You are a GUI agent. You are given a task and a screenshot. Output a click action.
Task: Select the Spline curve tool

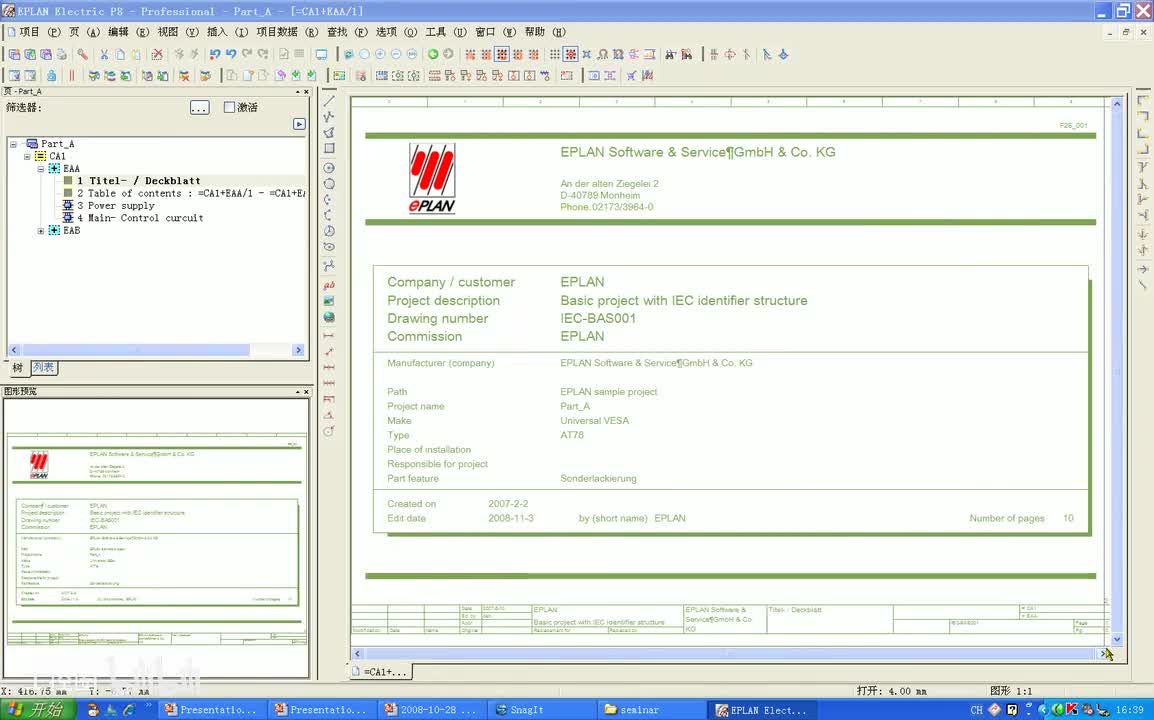click(x=329, y=265)
